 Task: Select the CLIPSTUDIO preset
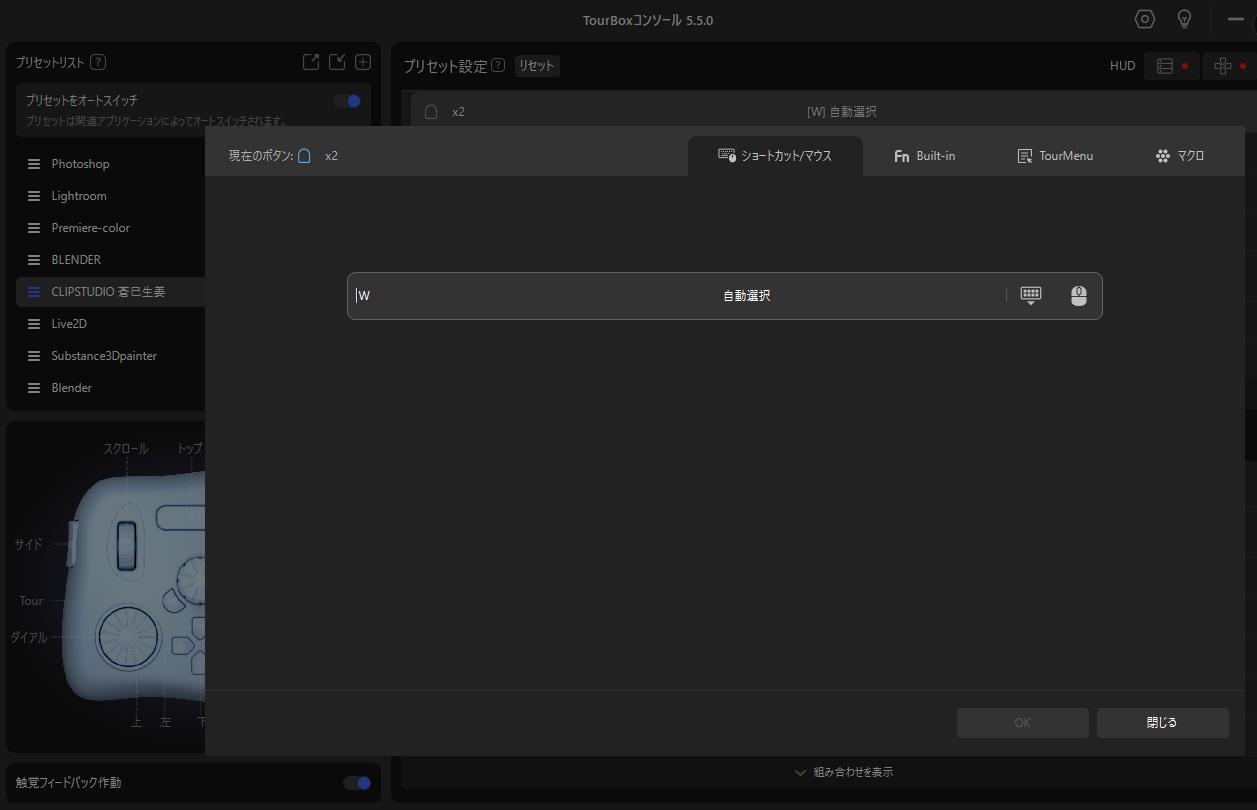108,292
